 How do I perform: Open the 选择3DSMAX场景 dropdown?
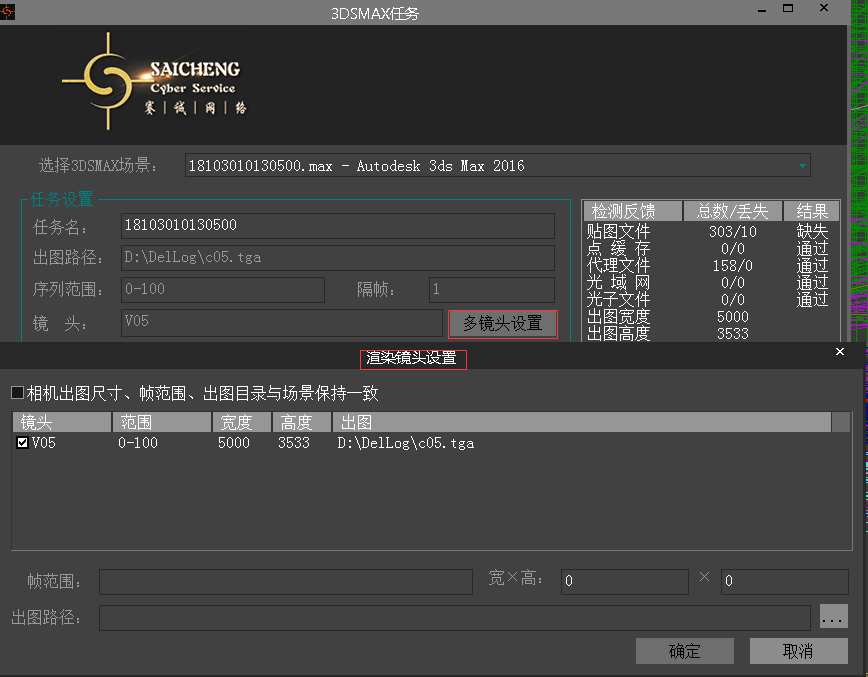point(801,166)
